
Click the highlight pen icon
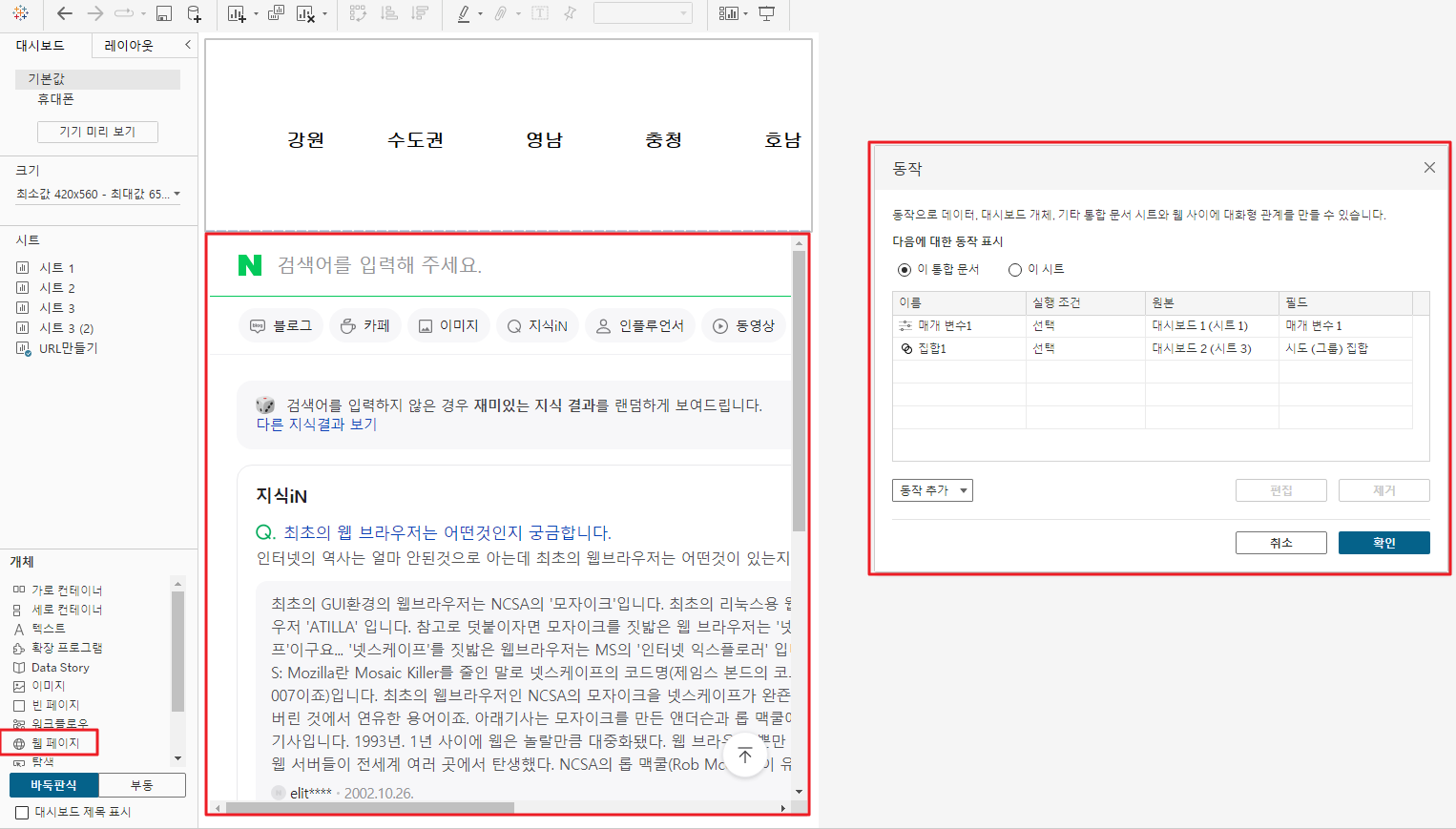(x=464, y=13)
